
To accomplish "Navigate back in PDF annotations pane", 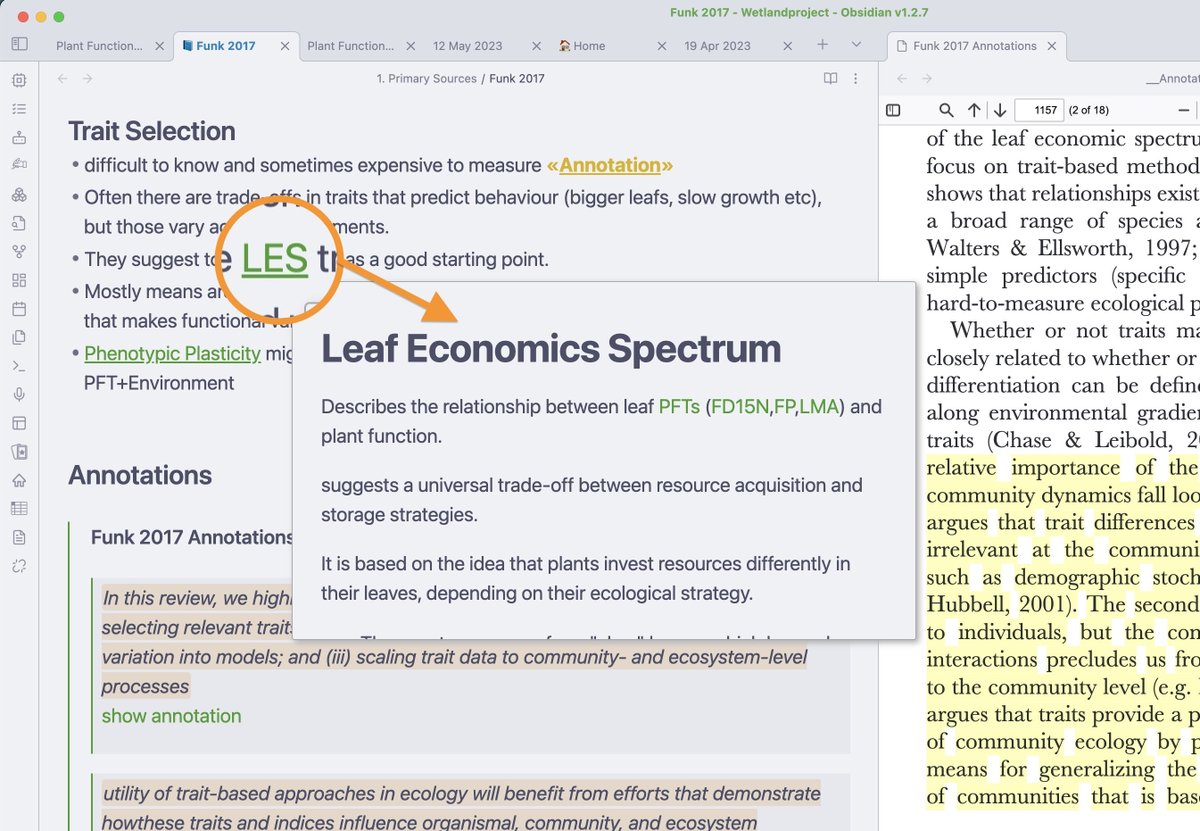I will (901, 79).
